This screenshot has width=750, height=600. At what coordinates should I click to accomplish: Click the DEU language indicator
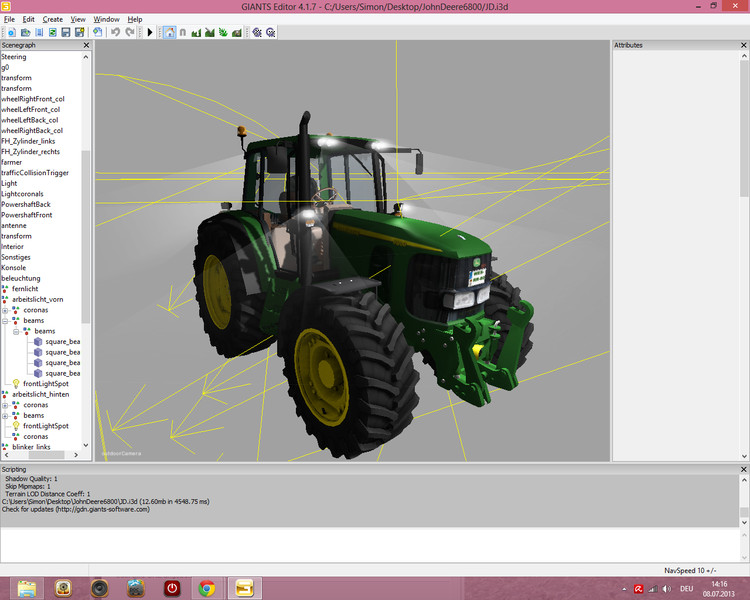(x=686, y=589)
